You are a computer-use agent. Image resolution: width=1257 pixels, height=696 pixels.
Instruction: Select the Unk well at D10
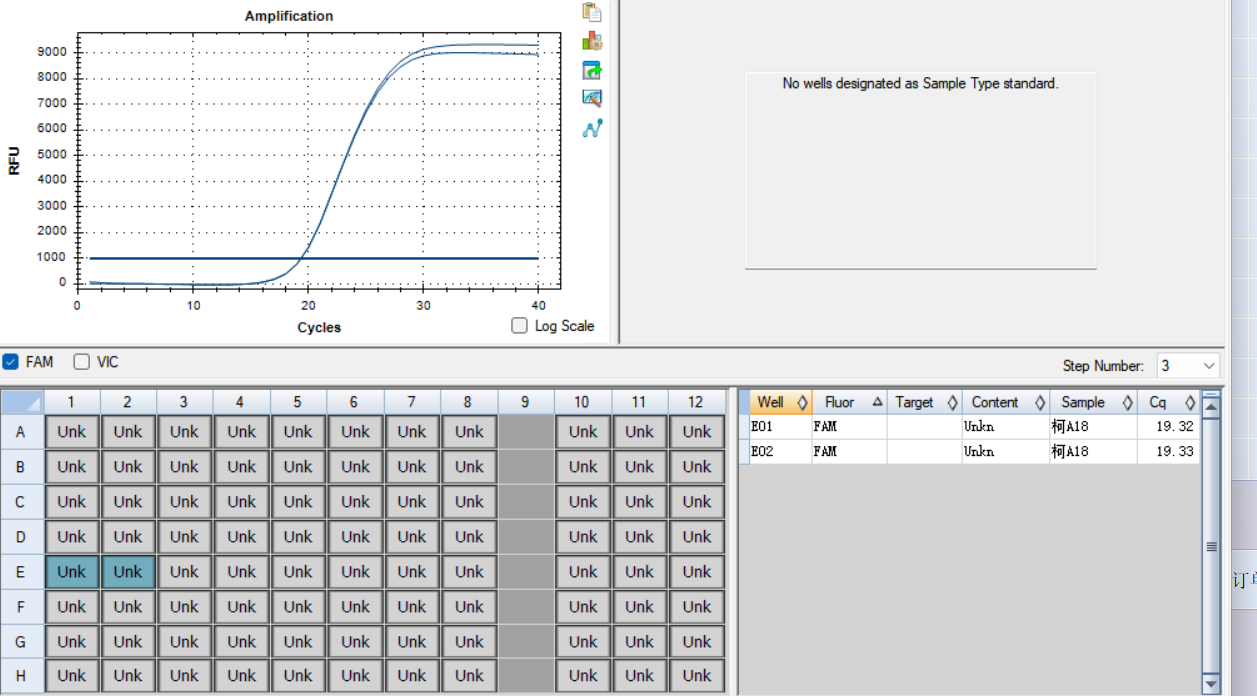(583, 537)
